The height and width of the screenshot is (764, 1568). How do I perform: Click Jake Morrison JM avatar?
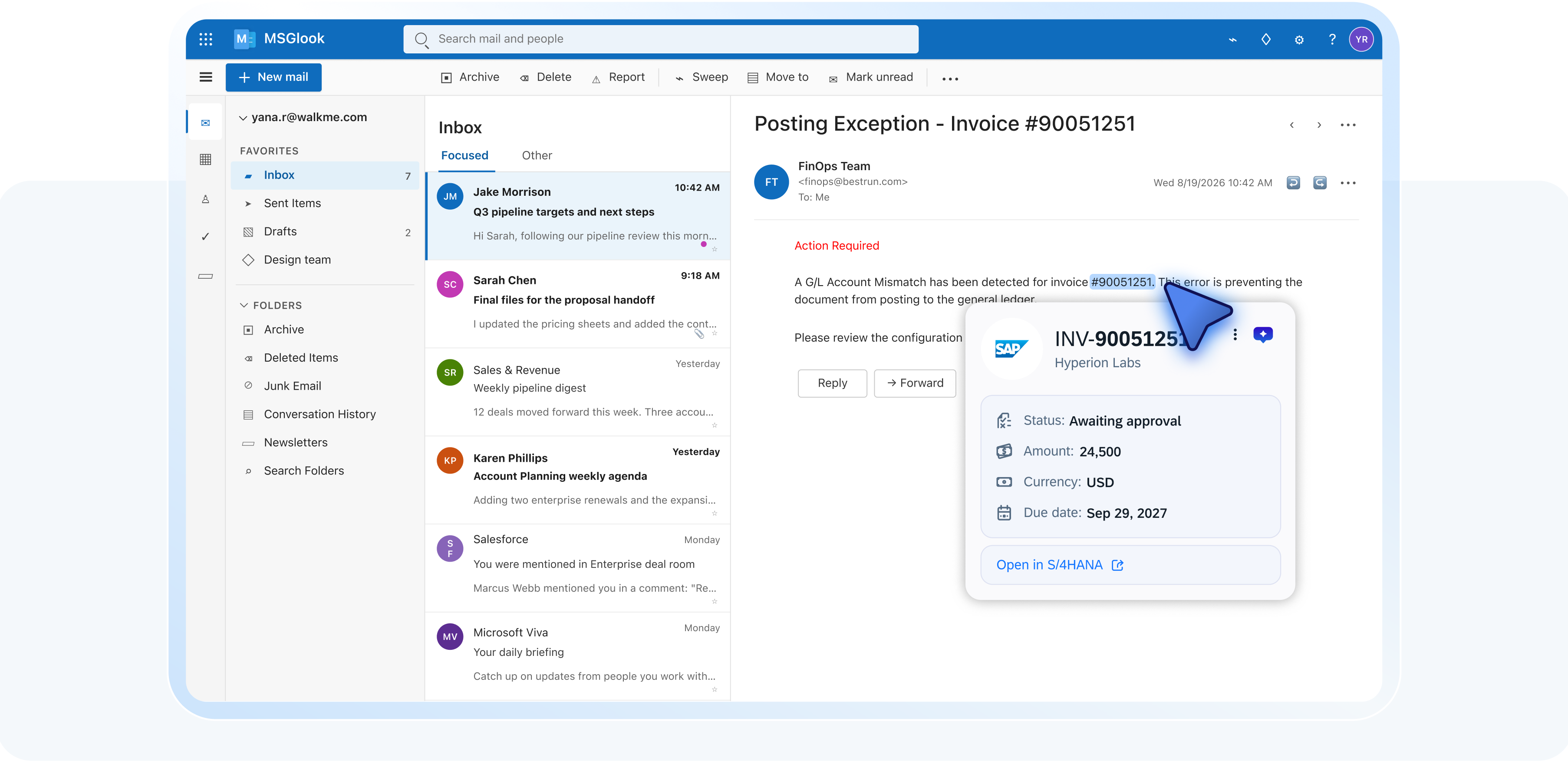point(450,196)
